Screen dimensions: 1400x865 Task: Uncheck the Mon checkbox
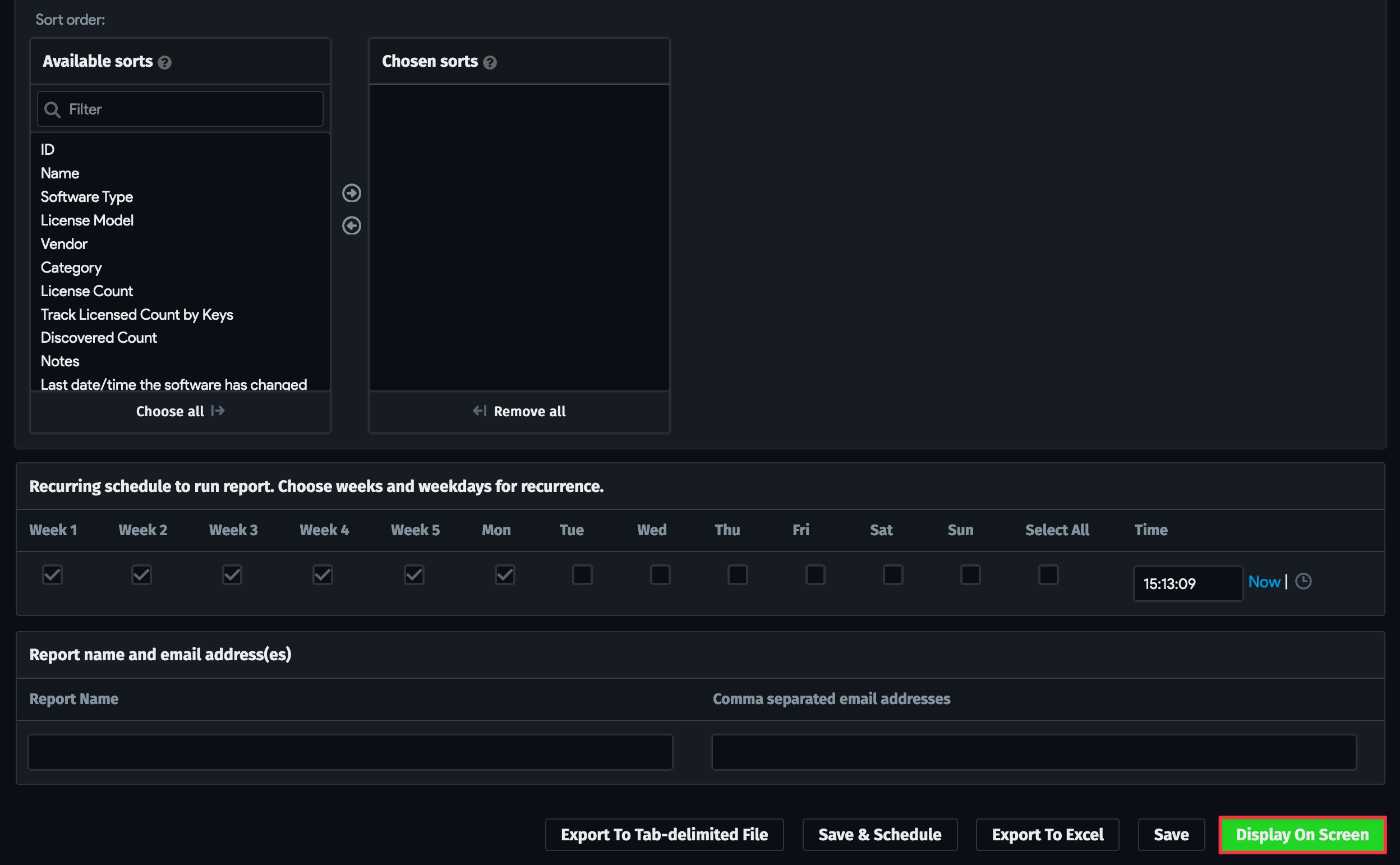pos(505,574)
